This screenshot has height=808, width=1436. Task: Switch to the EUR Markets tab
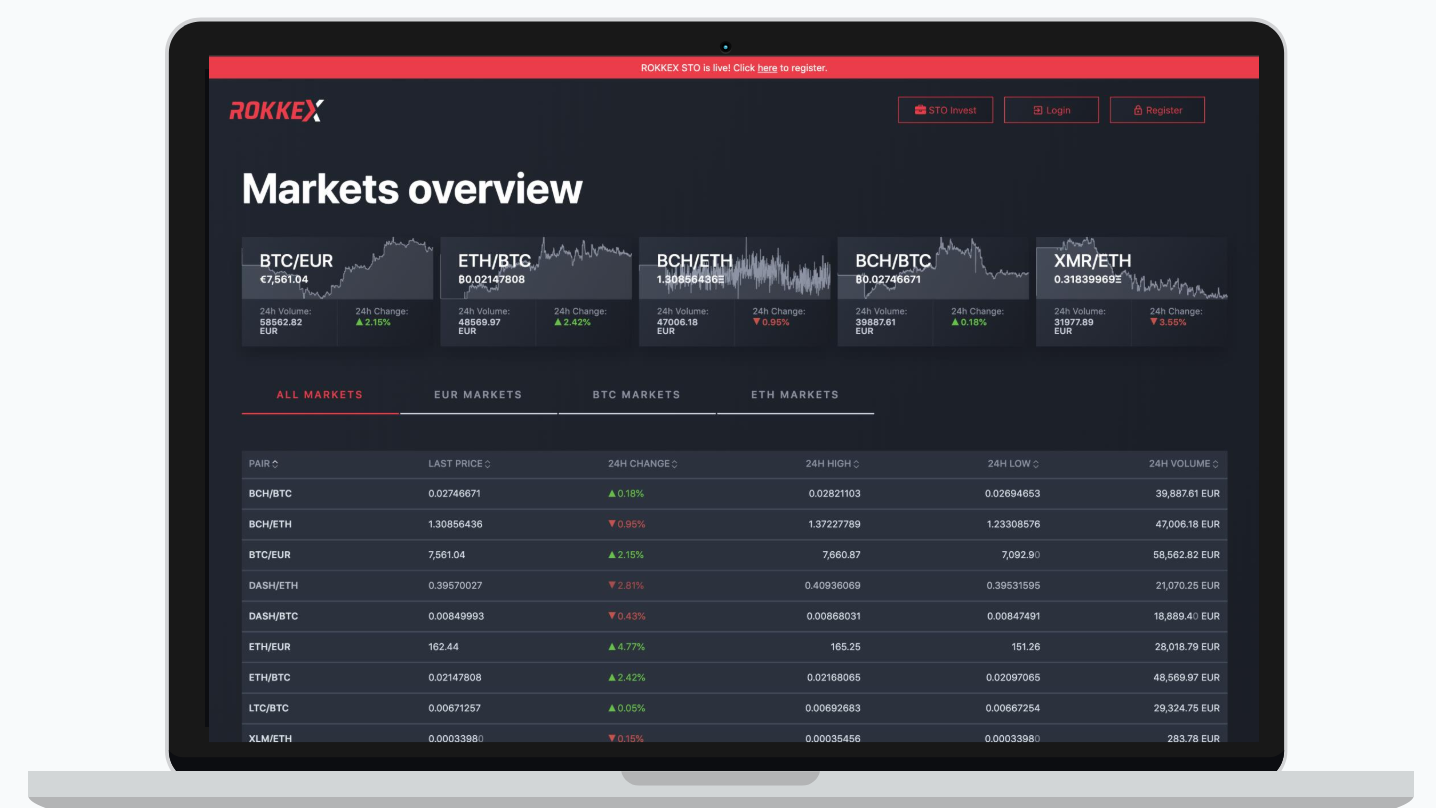(478, 395)
